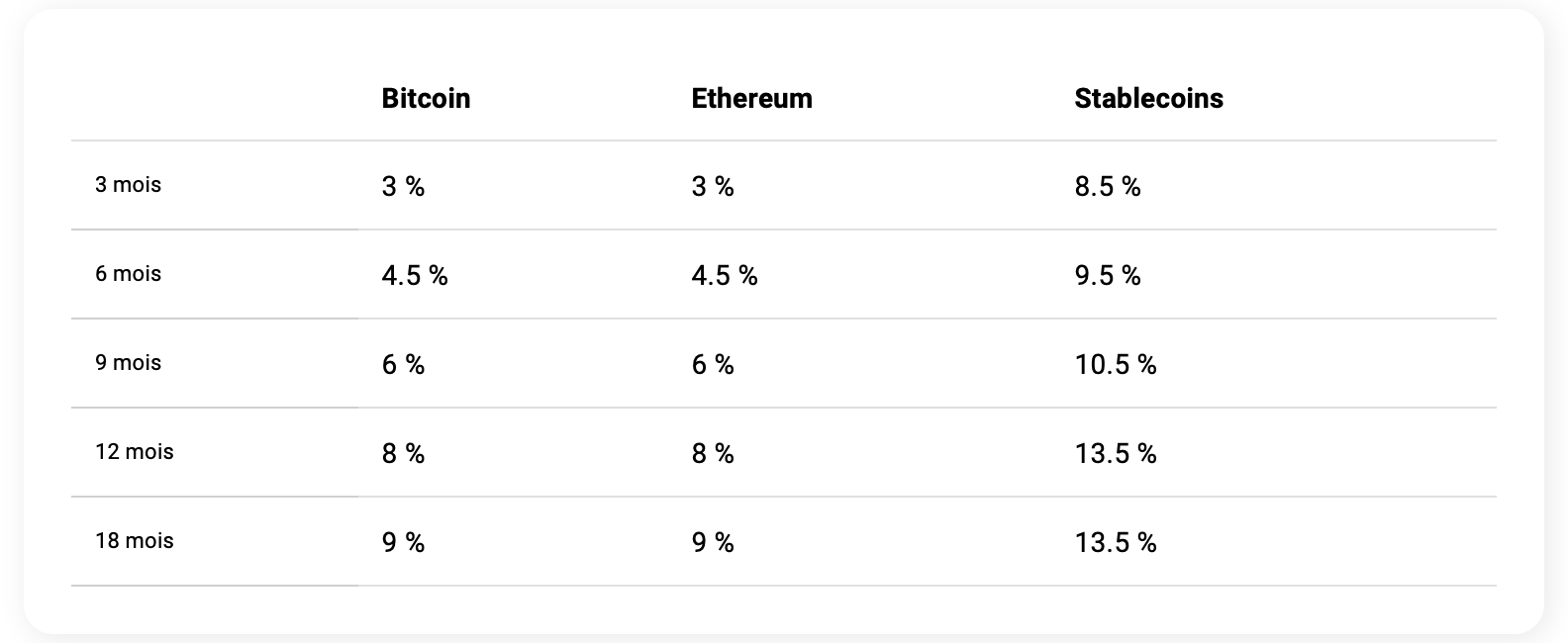Viewport: 1568px width, 643px height.
Task: Click Ethereum 8 % rate for 12 mois
Action: point(712,453)
